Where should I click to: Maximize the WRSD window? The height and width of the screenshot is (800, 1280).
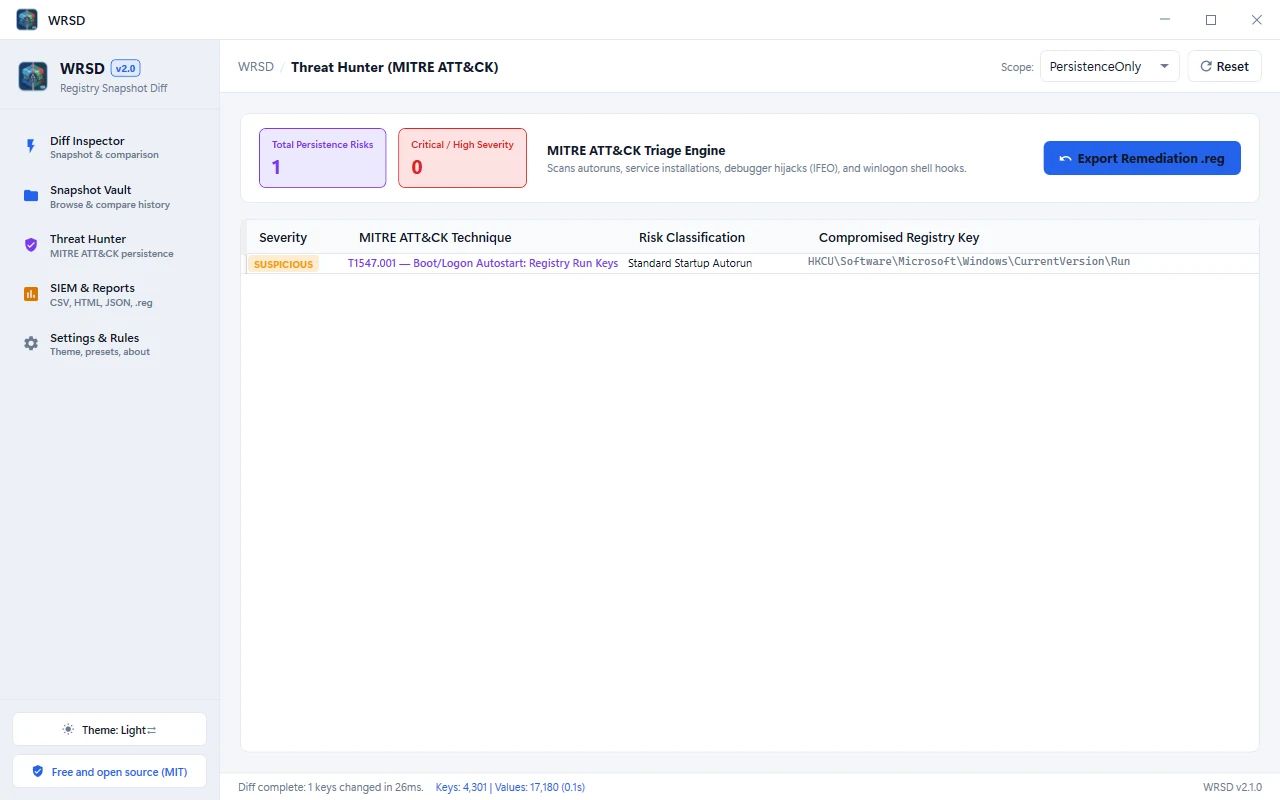pyautogui.click(x=1211, y=19)
